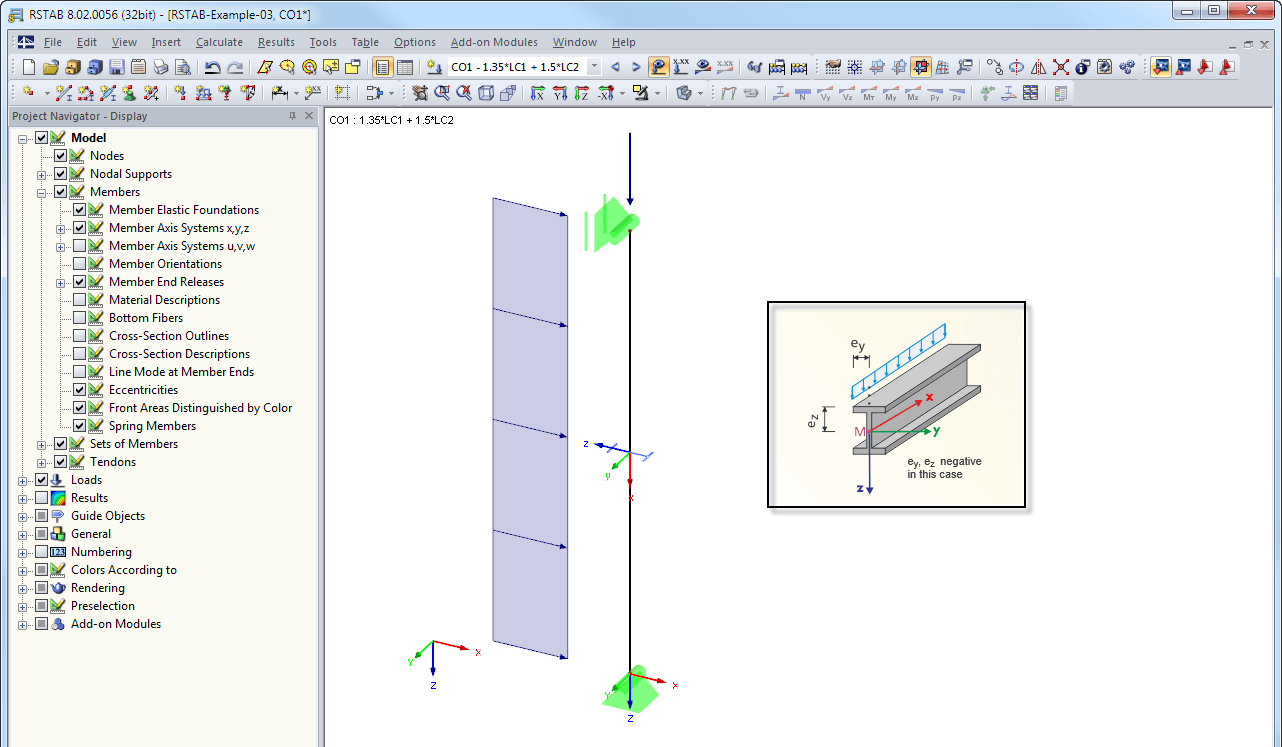Image resolution: width=1282 pixels, height=747 pixels.
Task: Open the load case CO1 combo box dropdown
Action: pos(594,67)
